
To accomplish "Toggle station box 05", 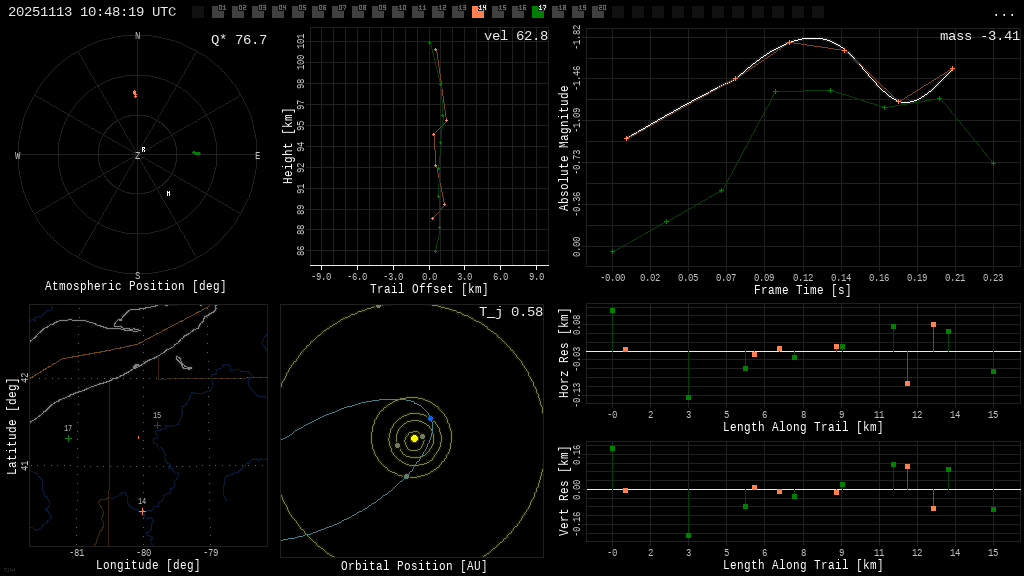I will (x=298, y=12).
